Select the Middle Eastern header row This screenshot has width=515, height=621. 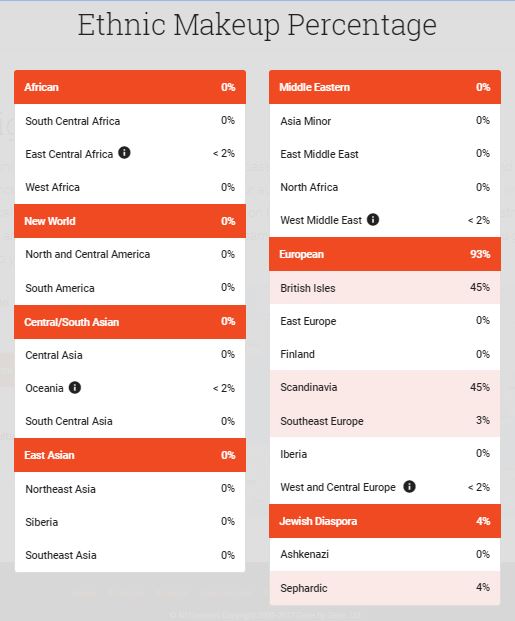385,87
